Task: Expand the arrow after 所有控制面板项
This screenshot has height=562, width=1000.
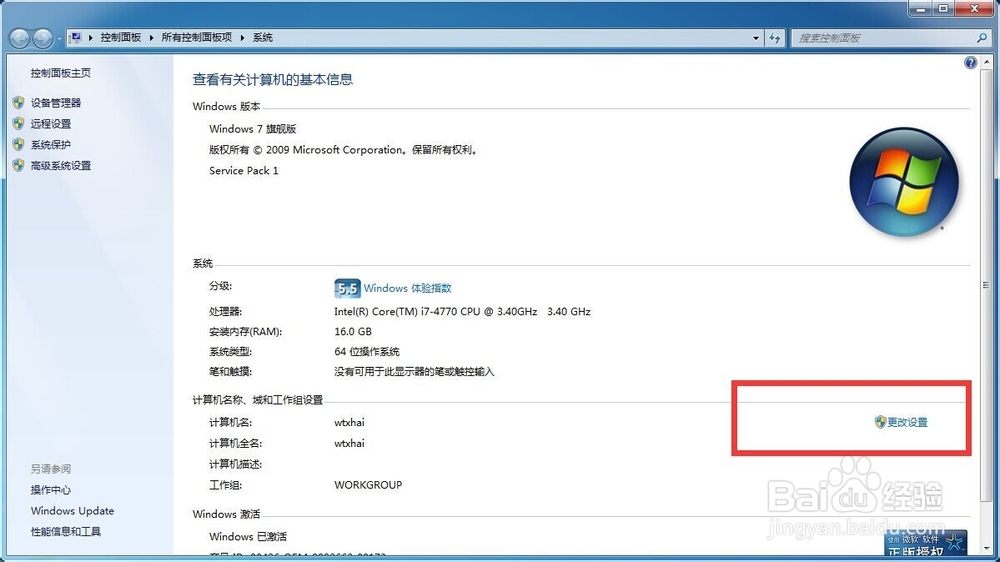Action: point(242,38)
